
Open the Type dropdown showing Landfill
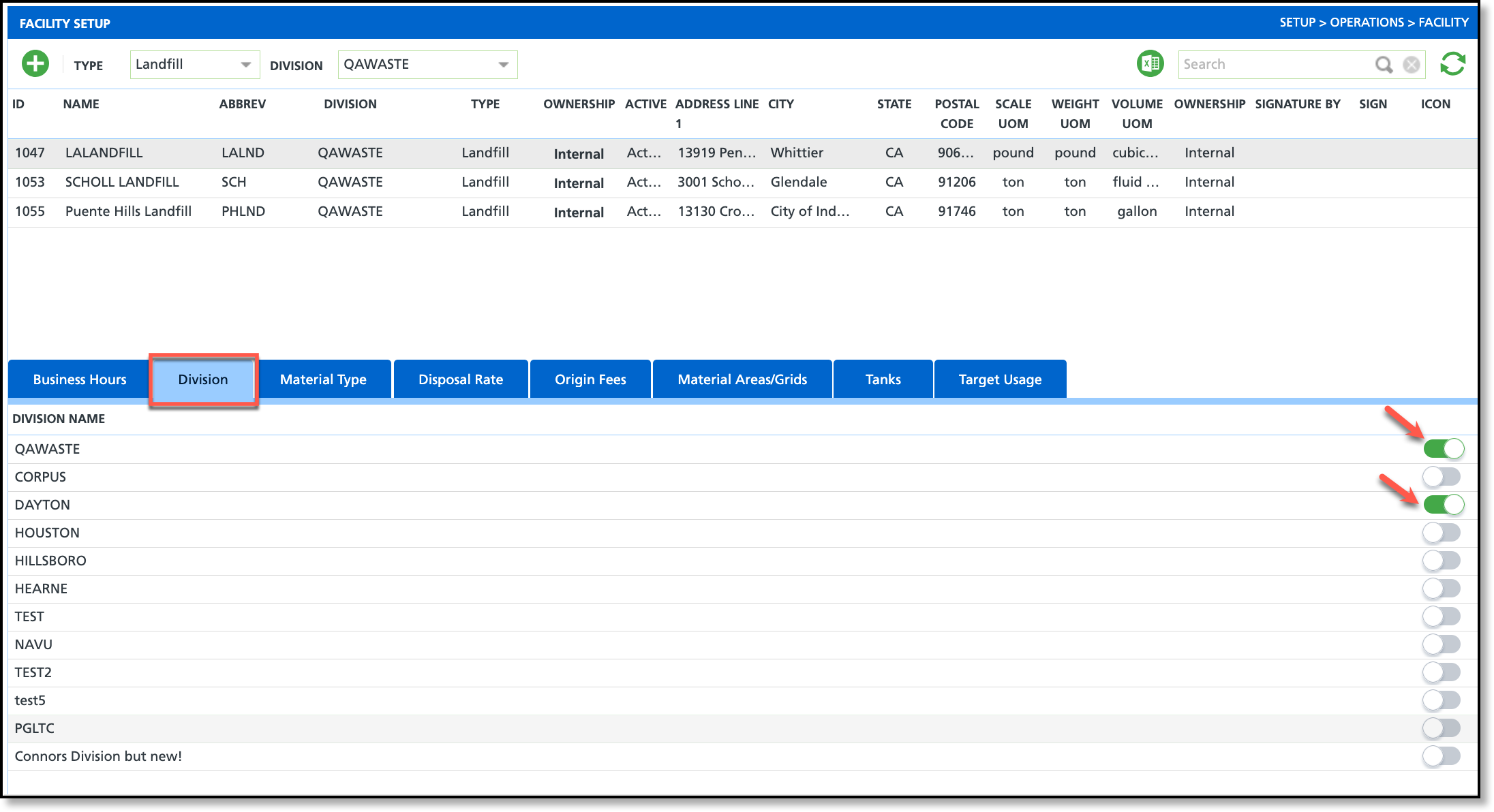pyautogui.click(x=194, y=65)
